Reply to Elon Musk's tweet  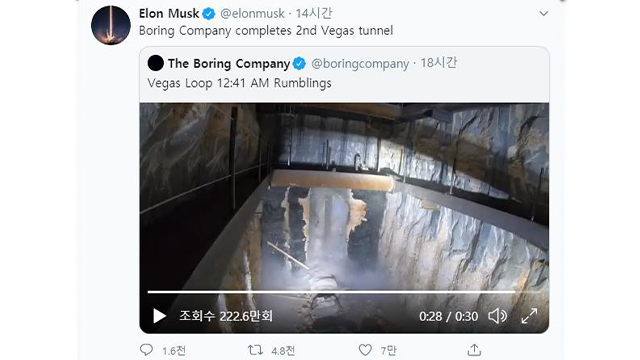point(146,350)
